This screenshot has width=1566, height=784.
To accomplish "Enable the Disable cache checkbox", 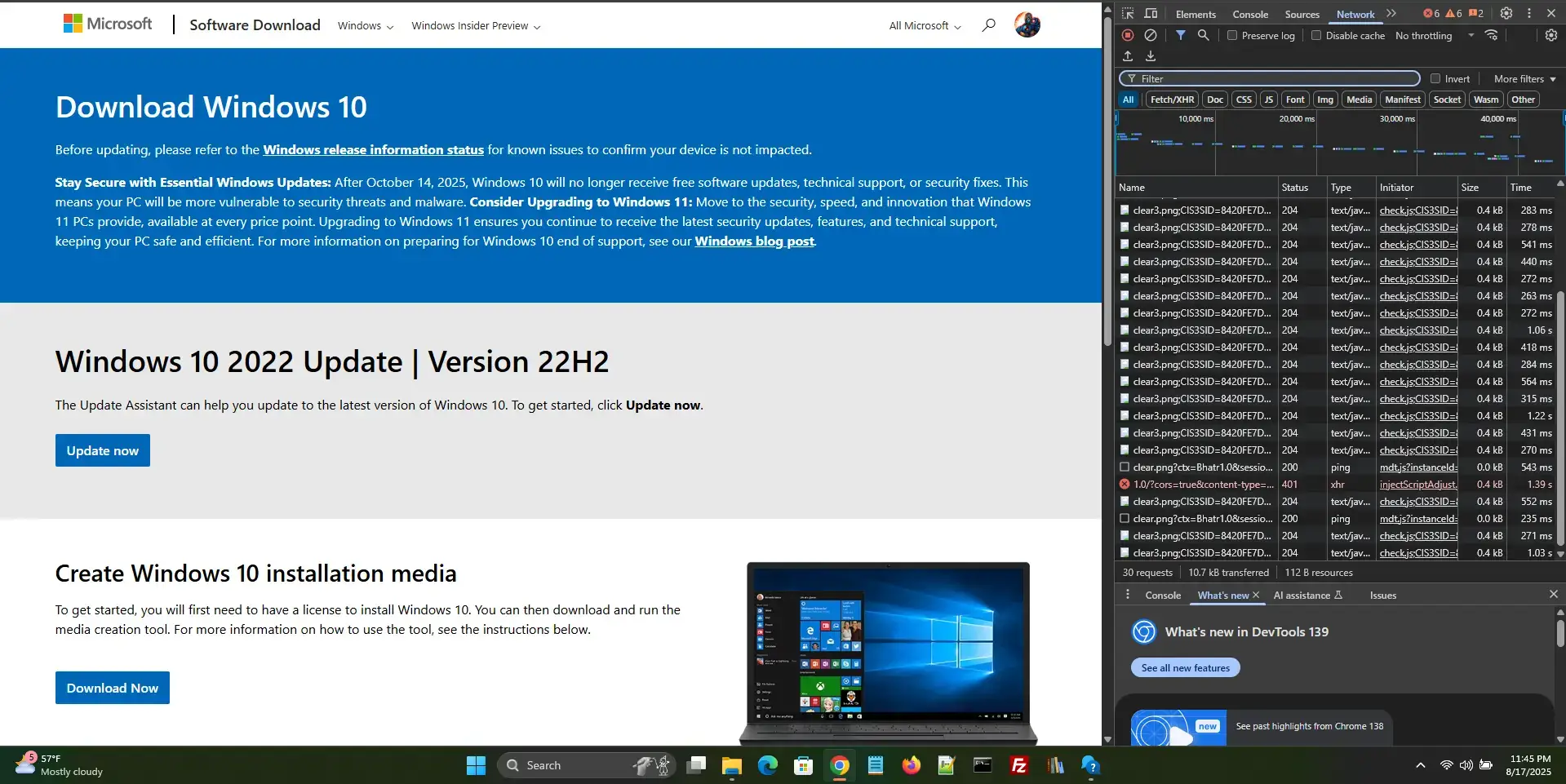I will tap(1316, 35).
